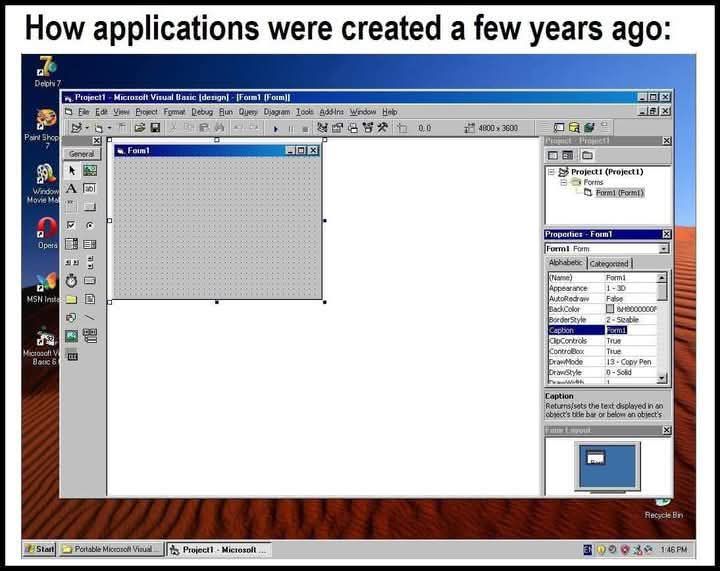This screenshot has width=720, height=571.
Task: Click the Save Project floppy icon
Action: [x=155, y=128]
